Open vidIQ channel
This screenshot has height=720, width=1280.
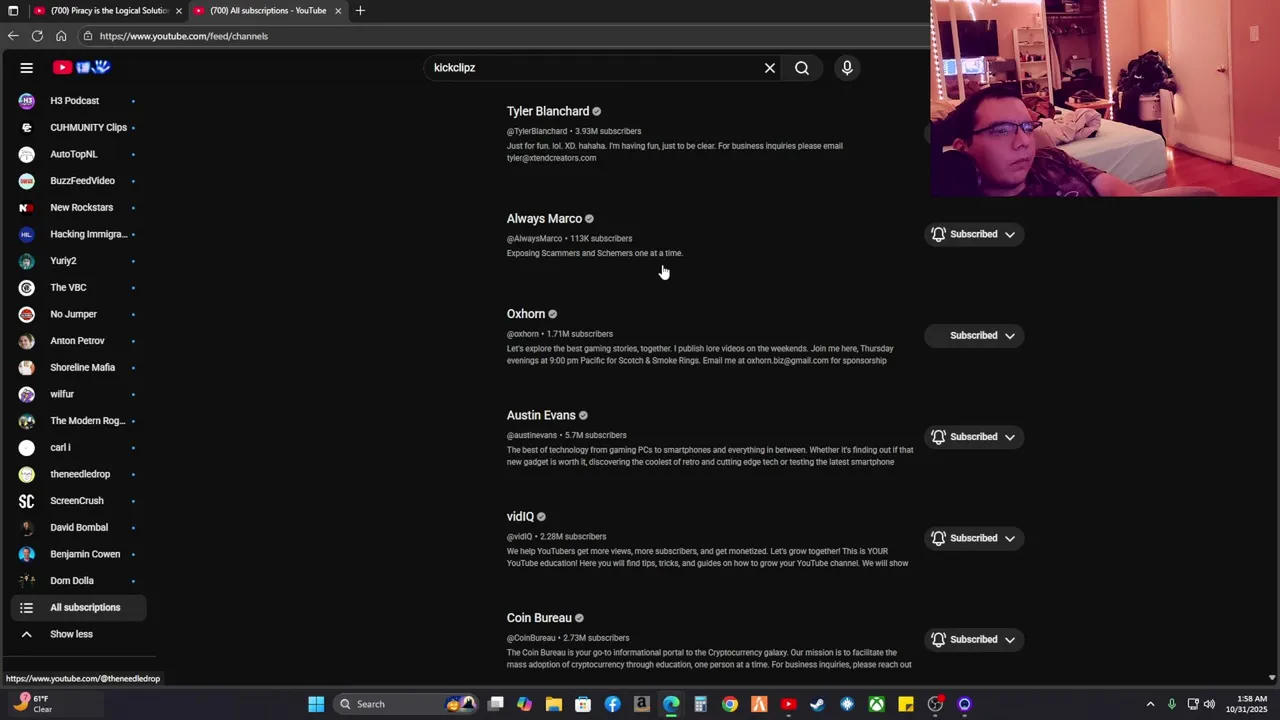(x=520, y=517)
